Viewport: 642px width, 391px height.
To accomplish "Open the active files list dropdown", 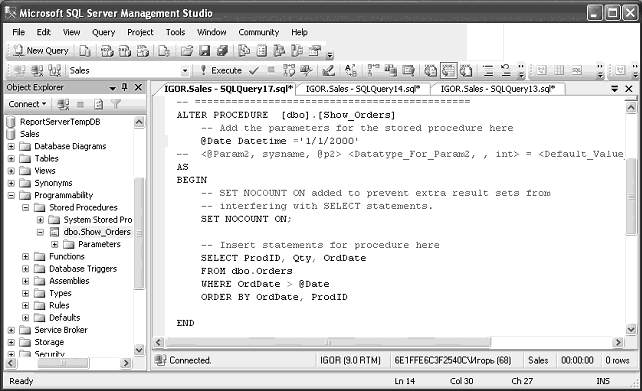I will [x=614, y=88].
